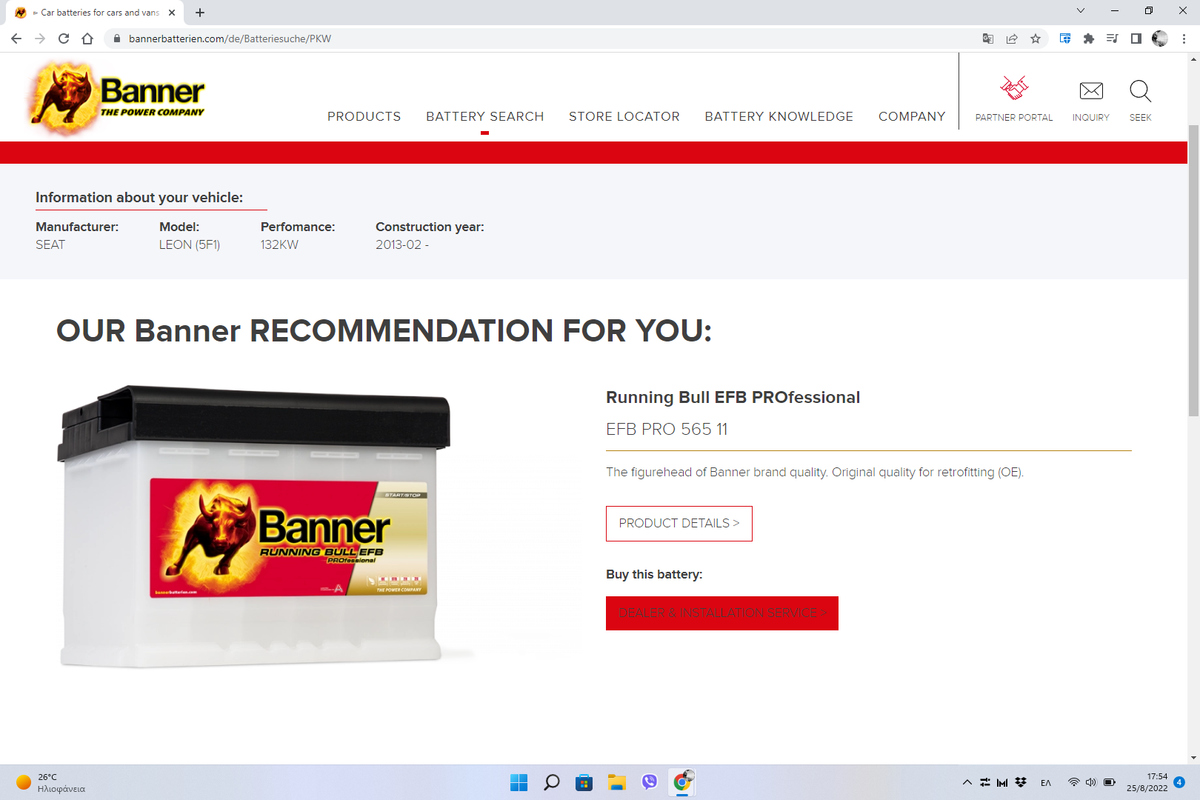This screenshot has width=1200, height=800.
Task: Open File Explorer from taskbar
Action: 617,782
